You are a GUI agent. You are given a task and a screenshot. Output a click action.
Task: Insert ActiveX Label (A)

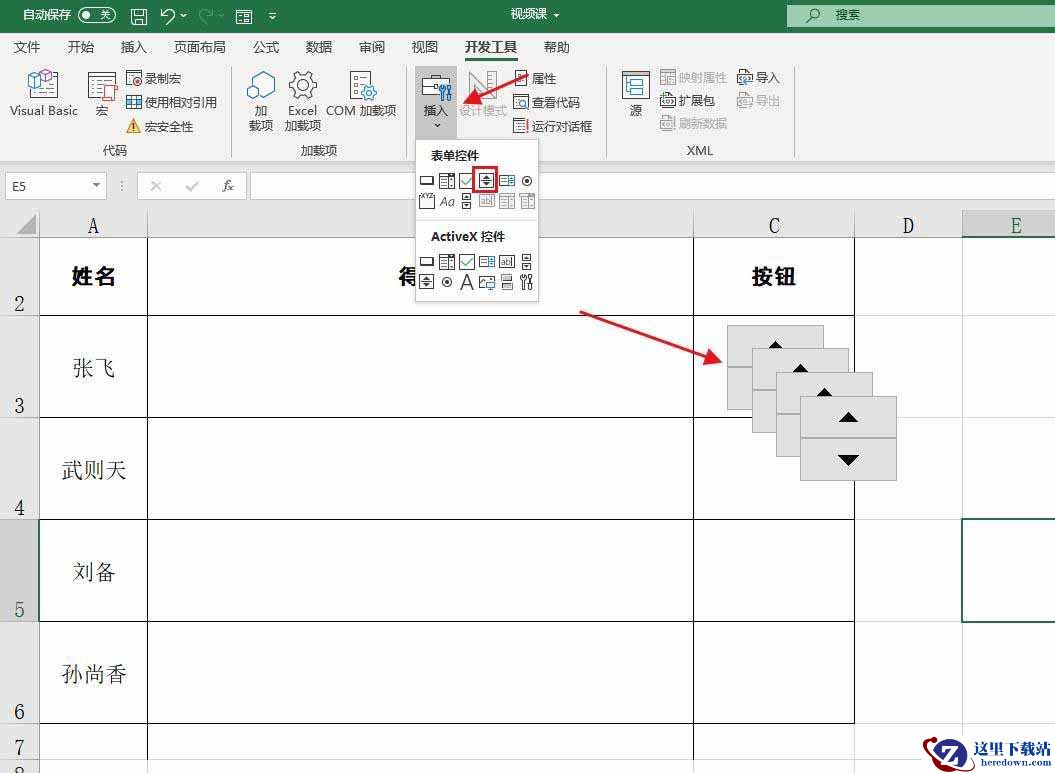[466, 282]
